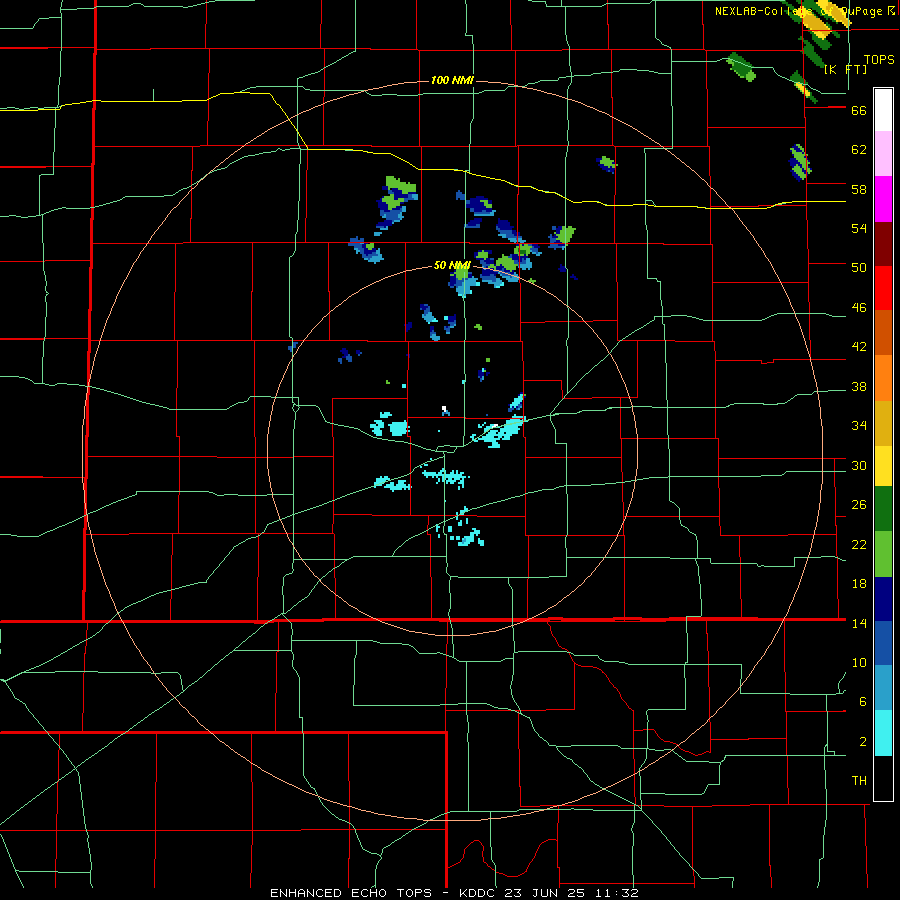Click the '46' legend value
The width and height of the screenshot is (900, 900).
[x=859, y=308]
